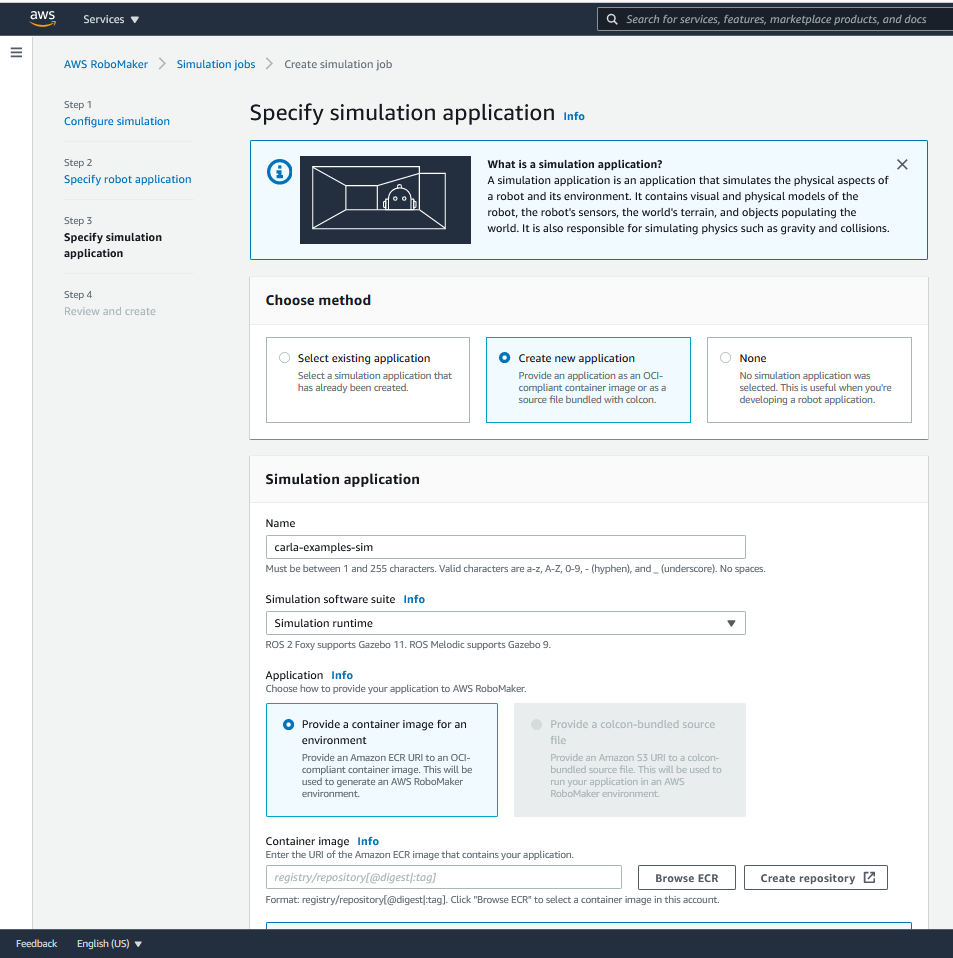Click 'Create simulation job' breadcrumb text
The width and height of the screenshot is (953, 958).
[x=338, y=64]
